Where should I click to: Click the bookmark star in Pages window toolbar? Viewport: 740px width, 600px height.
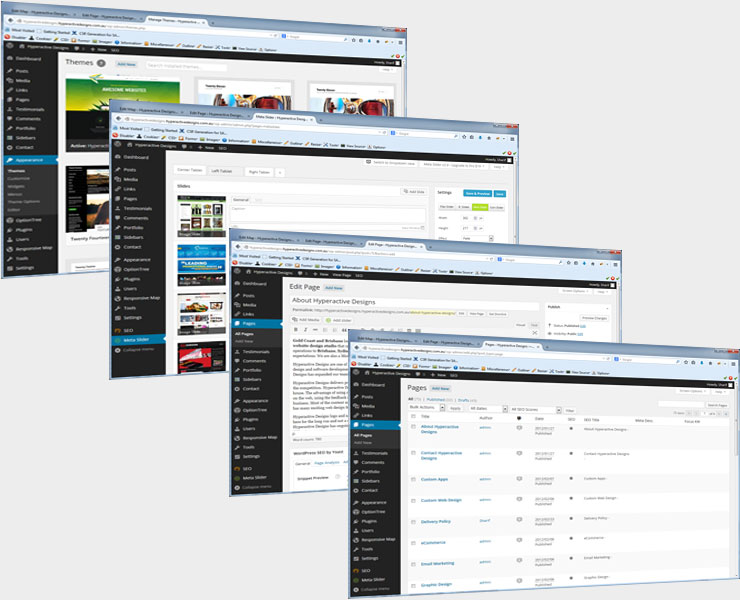[x=686, y=362]
